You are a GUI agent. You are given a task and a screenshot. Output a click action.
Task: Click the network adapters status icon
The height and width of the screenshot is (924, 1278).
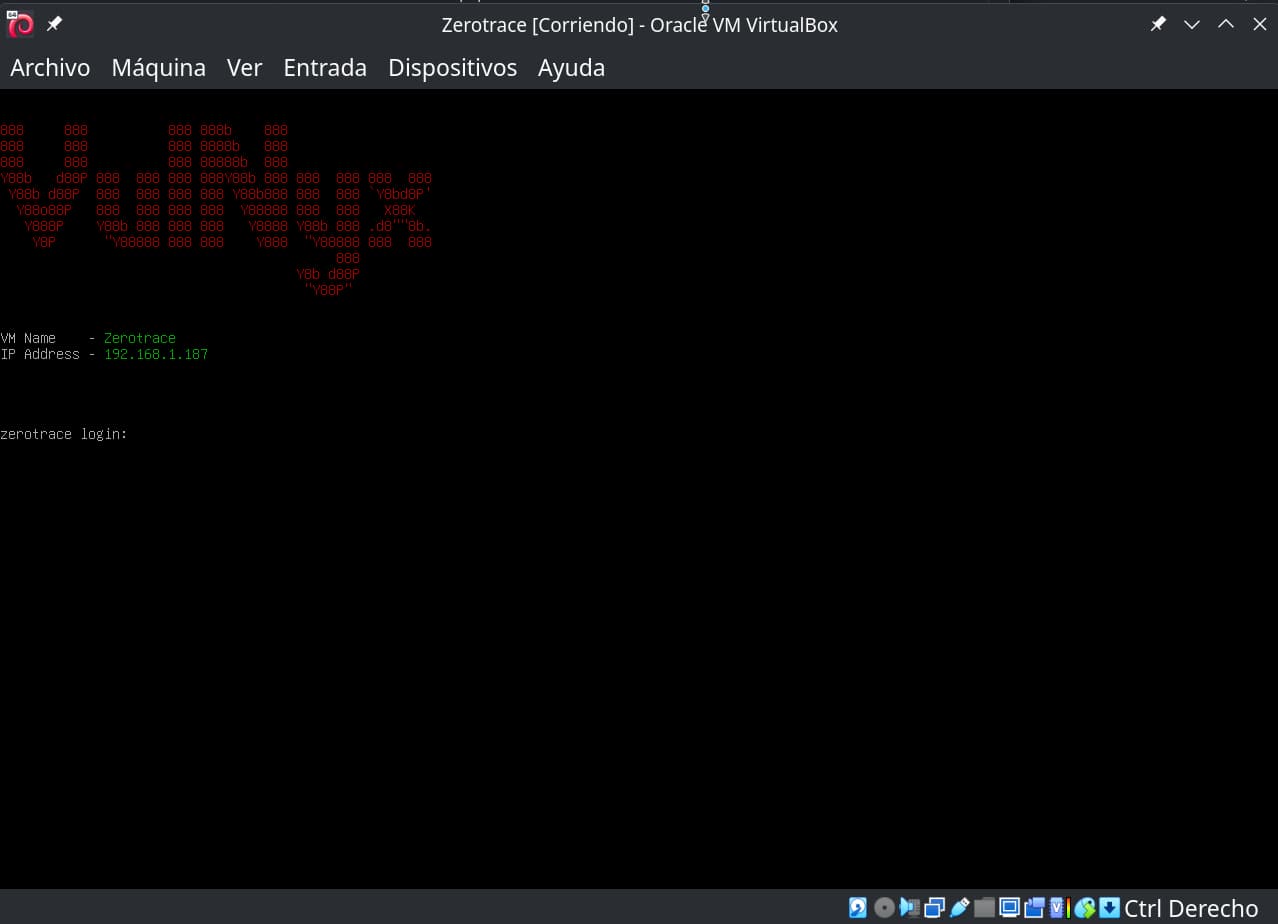[934, 907]
